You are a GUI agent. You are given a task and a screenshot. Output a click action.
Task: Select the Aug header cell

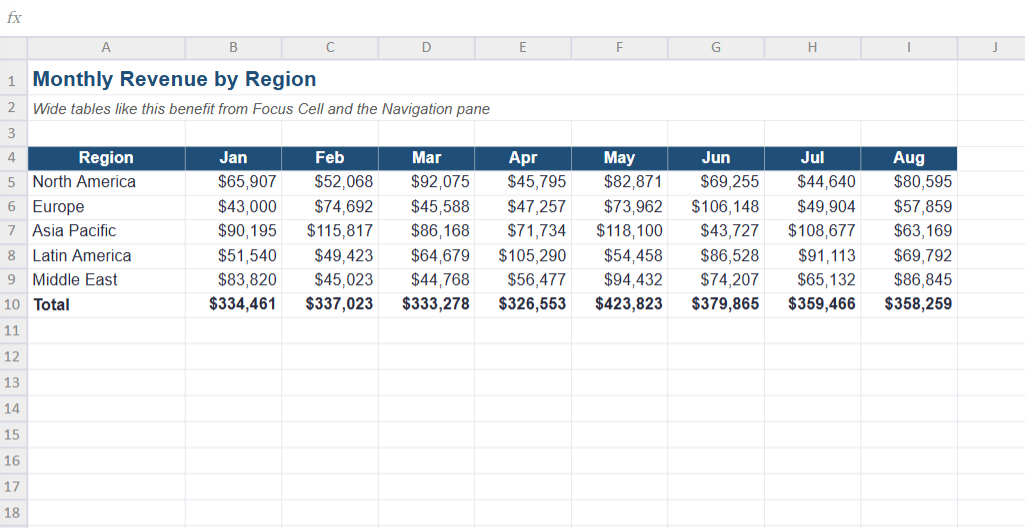pos(909,158)
